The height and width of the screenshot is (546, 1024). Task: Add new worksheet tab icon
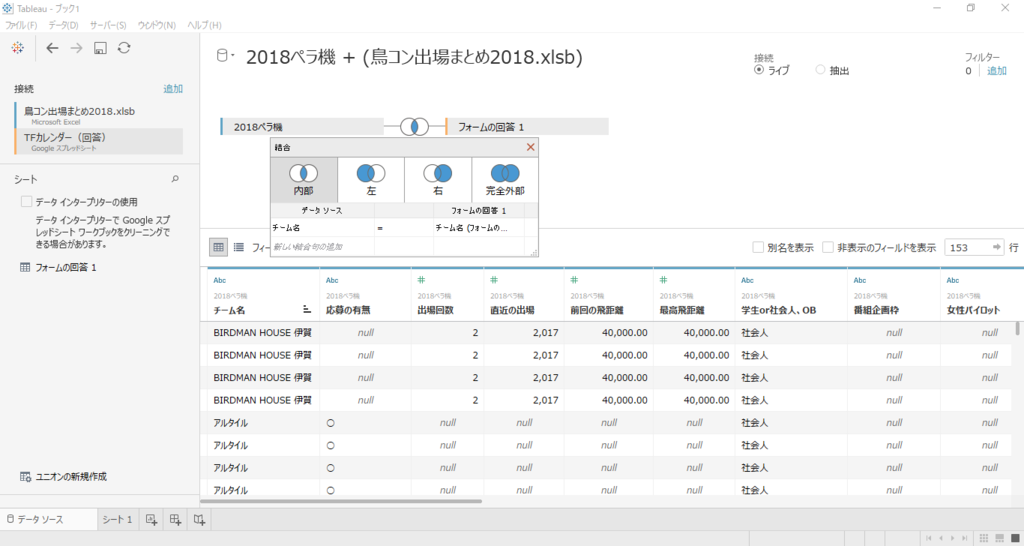point(151,520)
